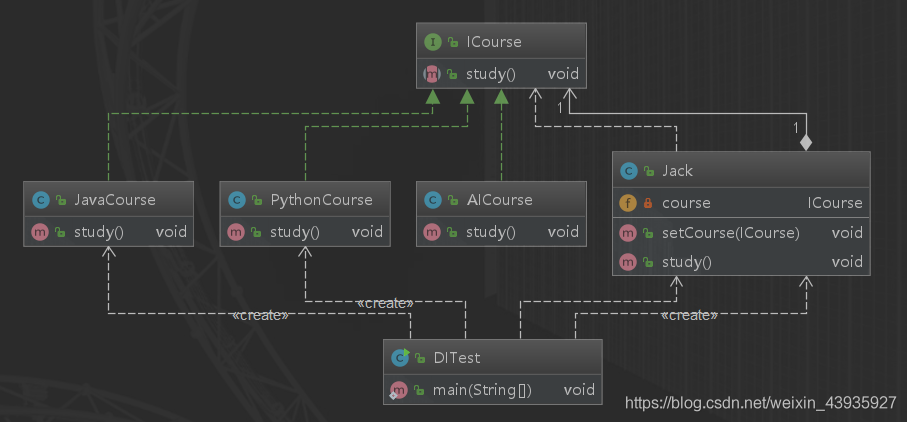This screenshot has width=907, height=422.
Task: Click the class icon next to AICourse
Action: [431, 199]
